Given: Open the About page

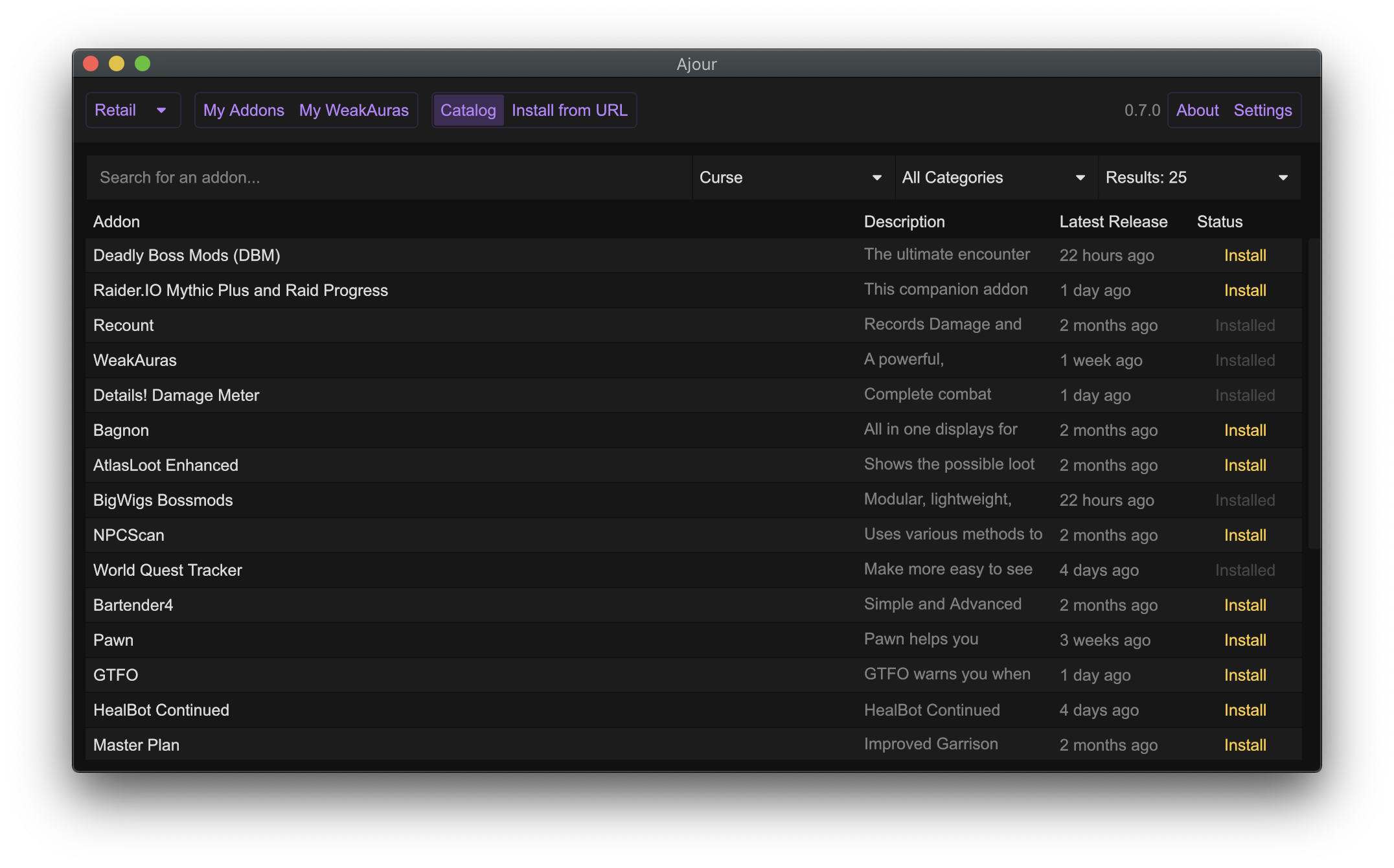Looking at the screenshot, I should click(1197, 110).
